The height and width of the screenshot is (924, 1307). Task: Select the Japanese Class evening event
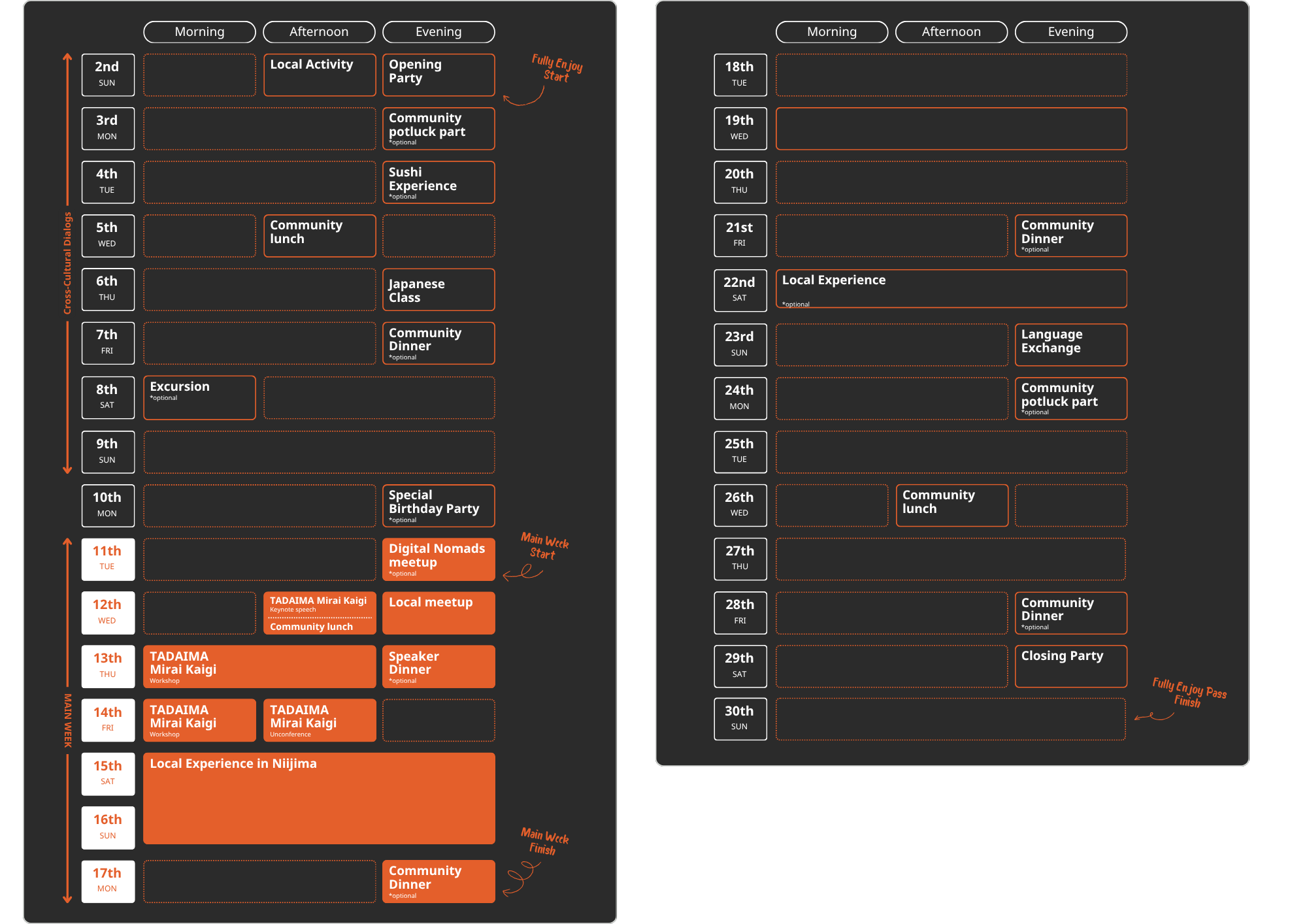tap(438, 289)
